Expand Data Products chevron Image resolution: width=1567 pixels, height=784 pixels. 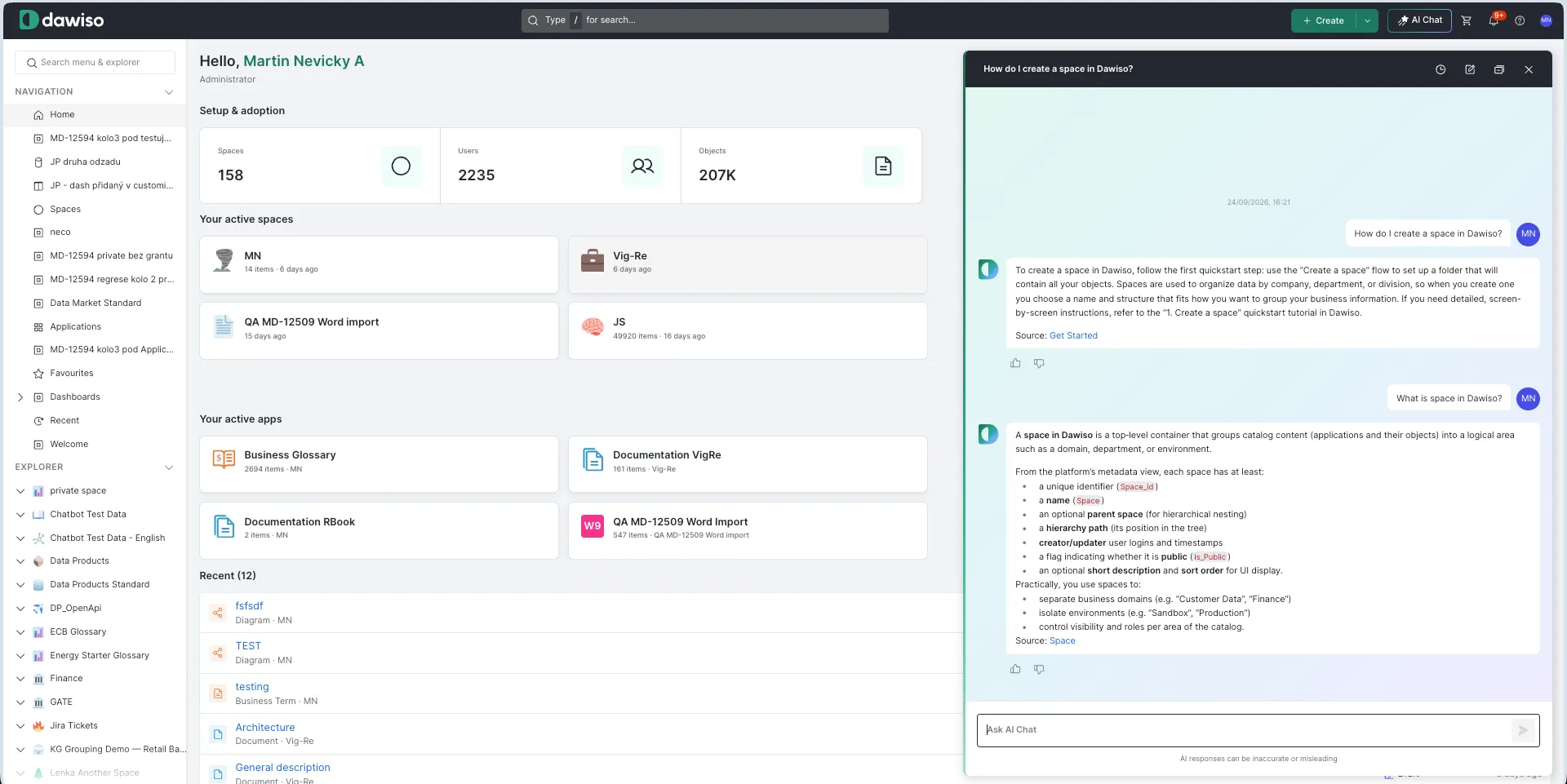click(x=20, y=561)
